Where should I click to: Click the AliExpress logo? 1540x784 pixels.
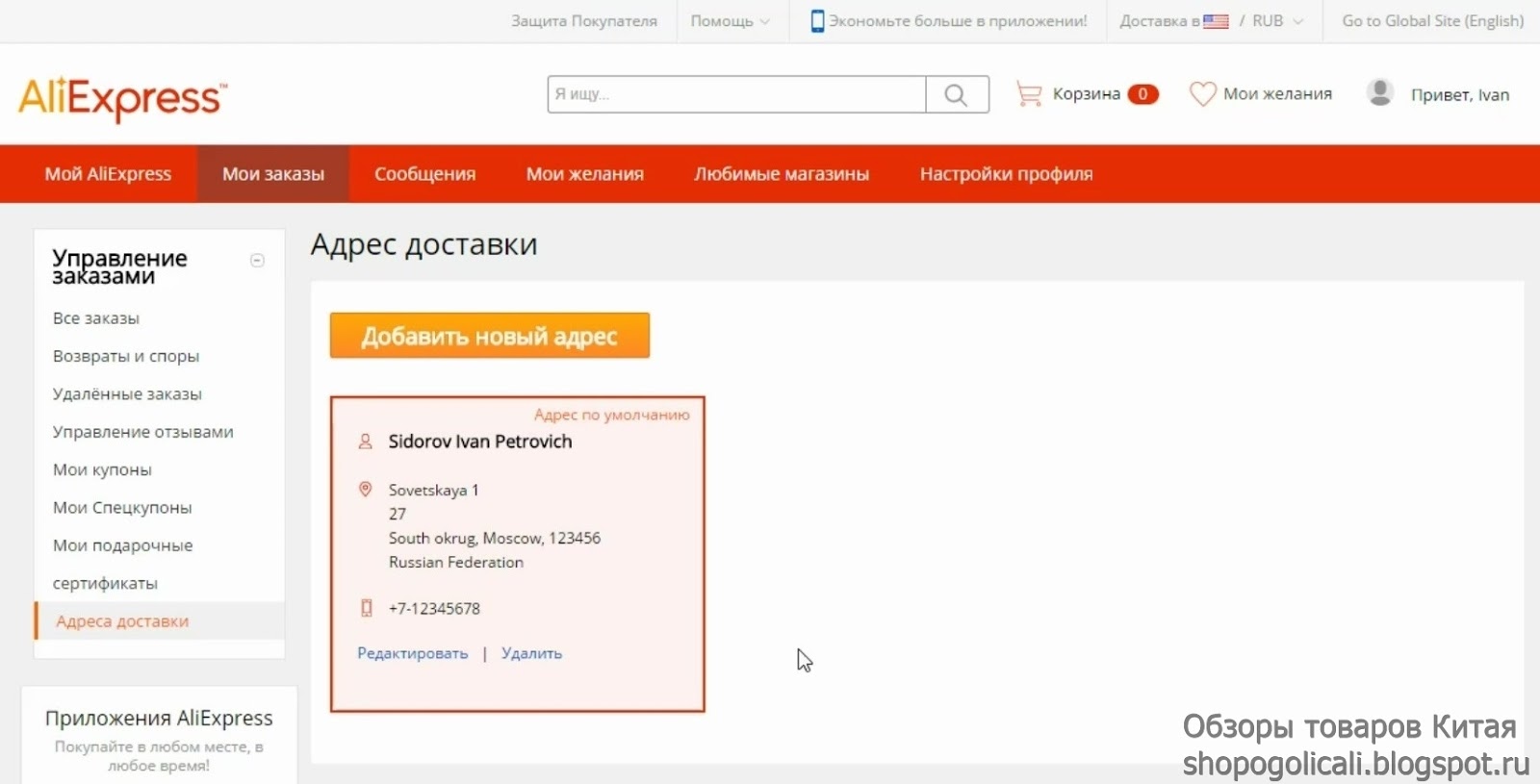click(122, 99)
